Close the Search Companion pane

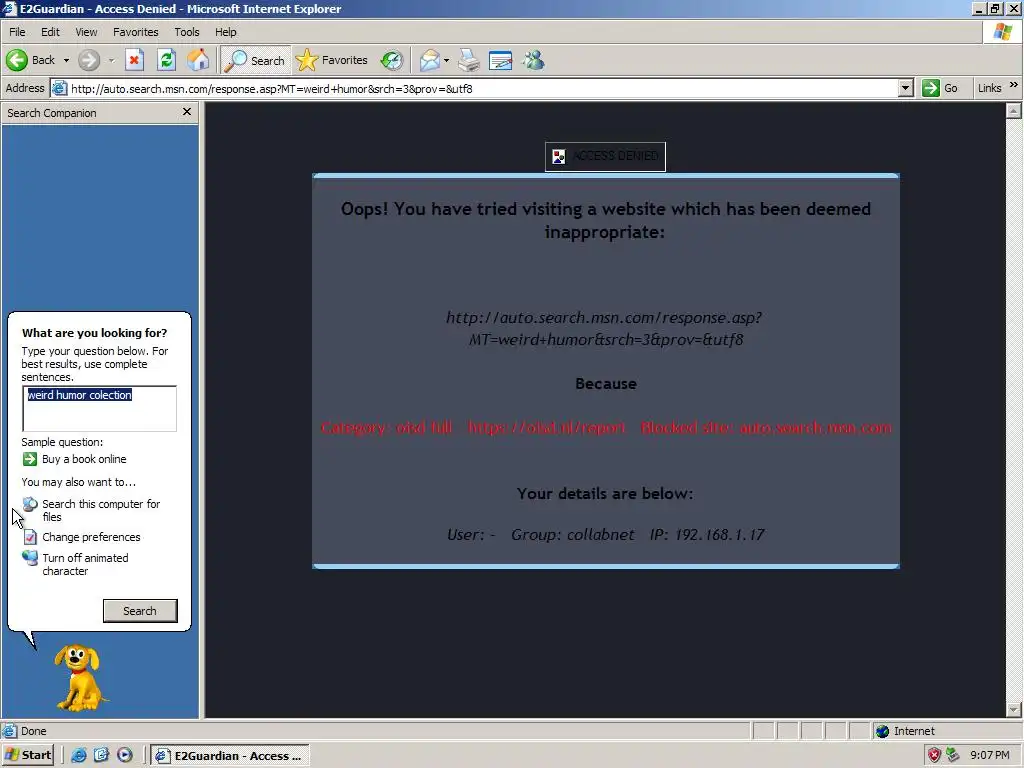click(x=187, y=112)
